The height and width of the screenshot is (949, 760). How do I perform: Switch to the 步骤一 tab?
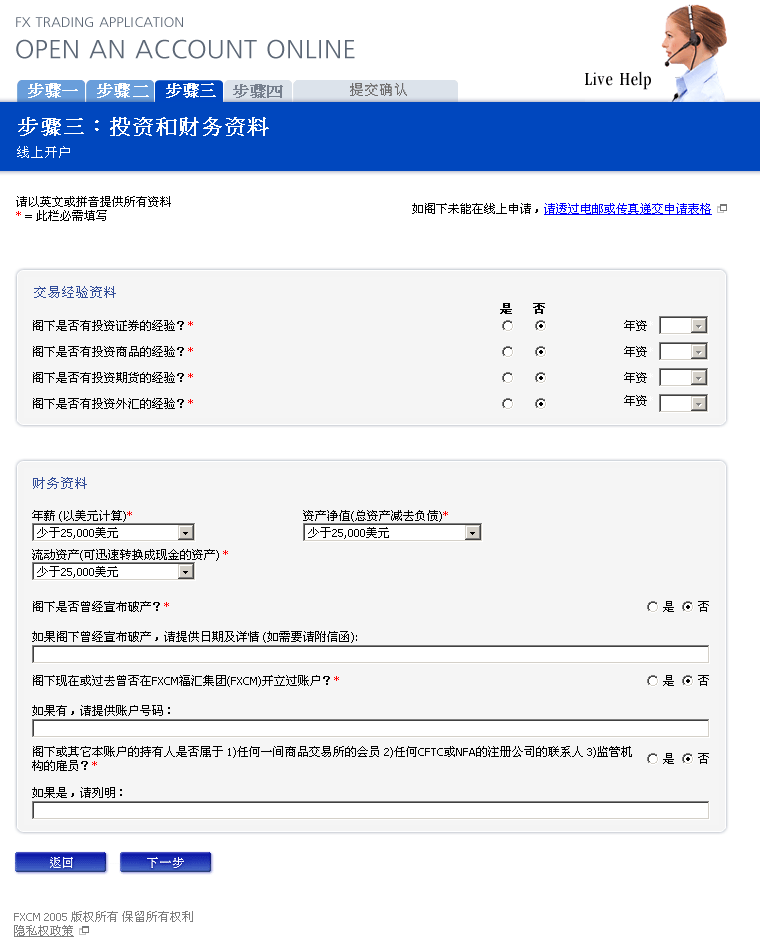pyautogui.click(x=51, y=91)
